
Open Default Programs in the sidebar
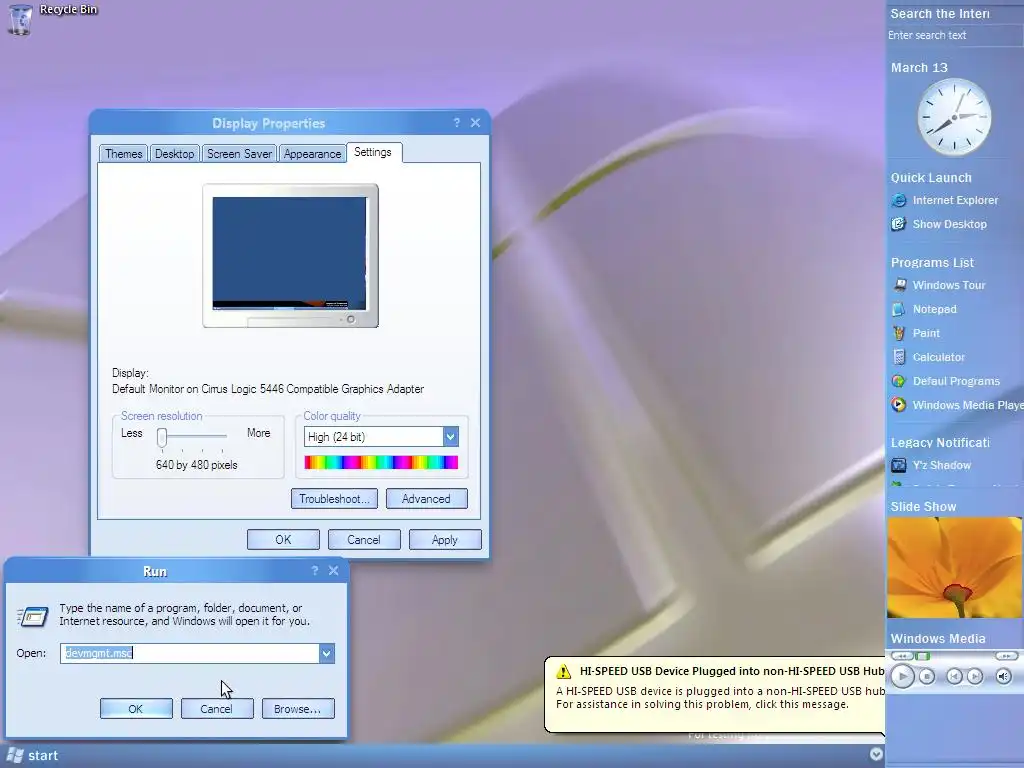[946, 381]
